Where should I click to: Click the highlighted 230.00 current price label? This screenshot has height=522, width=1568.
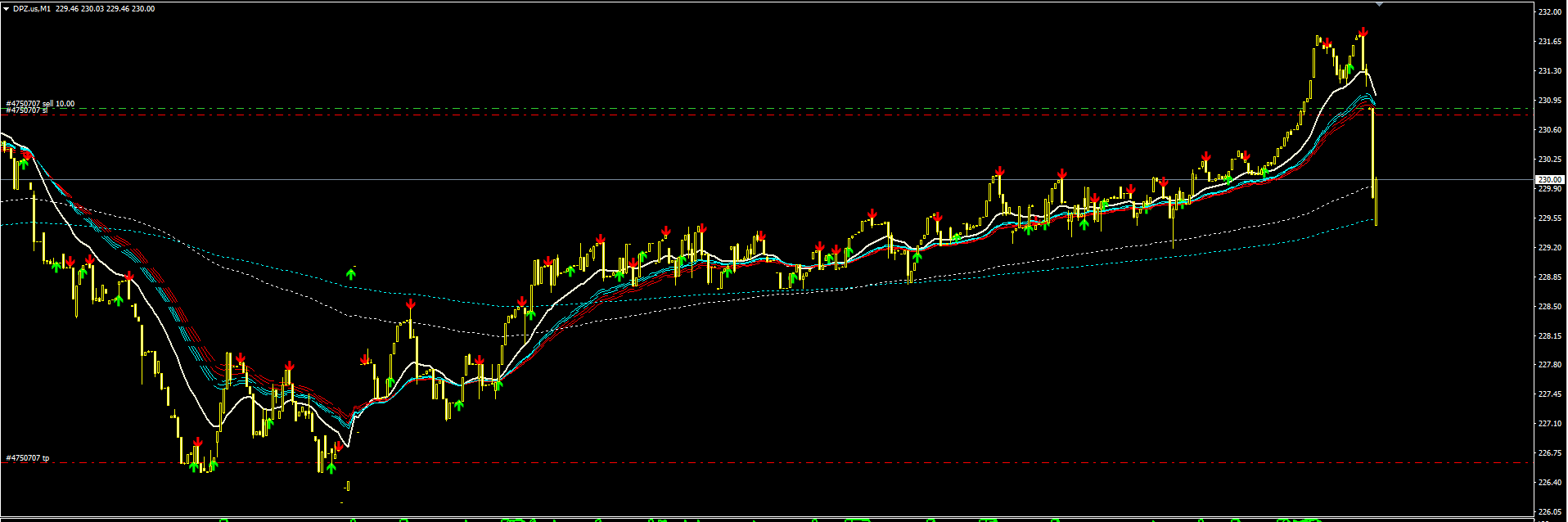1549,180
